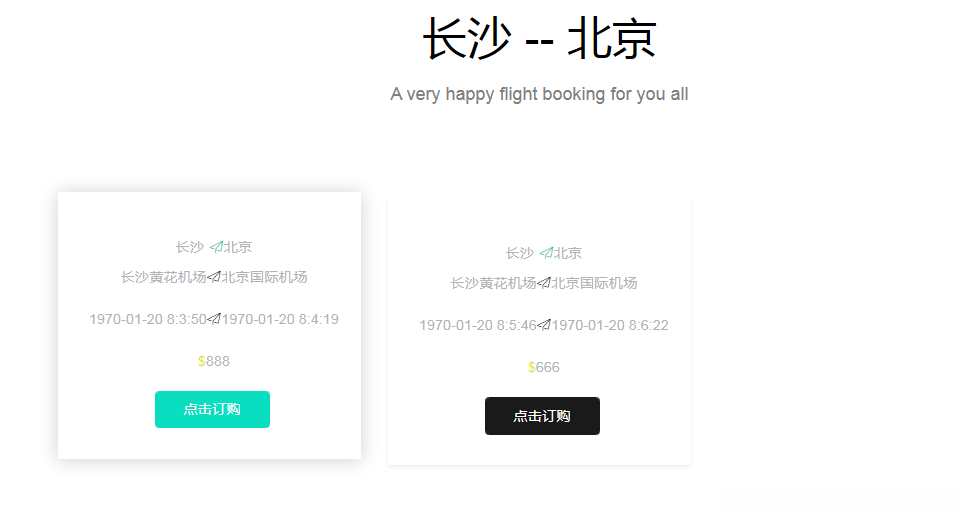Click plane icon between airports in $666 card
The height and width of the screenshot is (521, 969).
coord(544,283)
